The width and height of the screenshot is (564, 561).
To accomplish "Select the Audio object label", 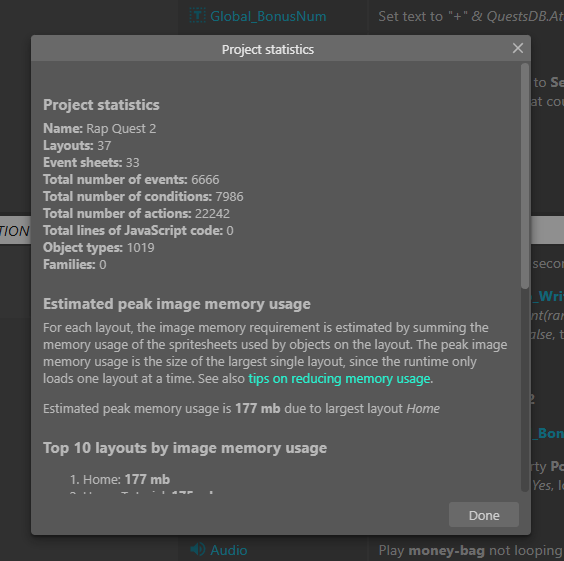I will click(x=229, y=550).
